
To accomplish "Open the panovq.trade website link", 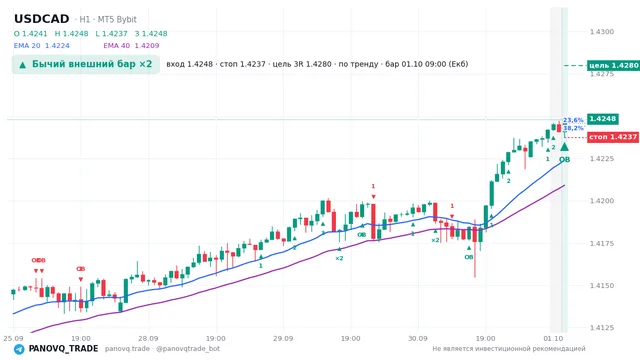I will pyautogui.click(x=127, y=349).
